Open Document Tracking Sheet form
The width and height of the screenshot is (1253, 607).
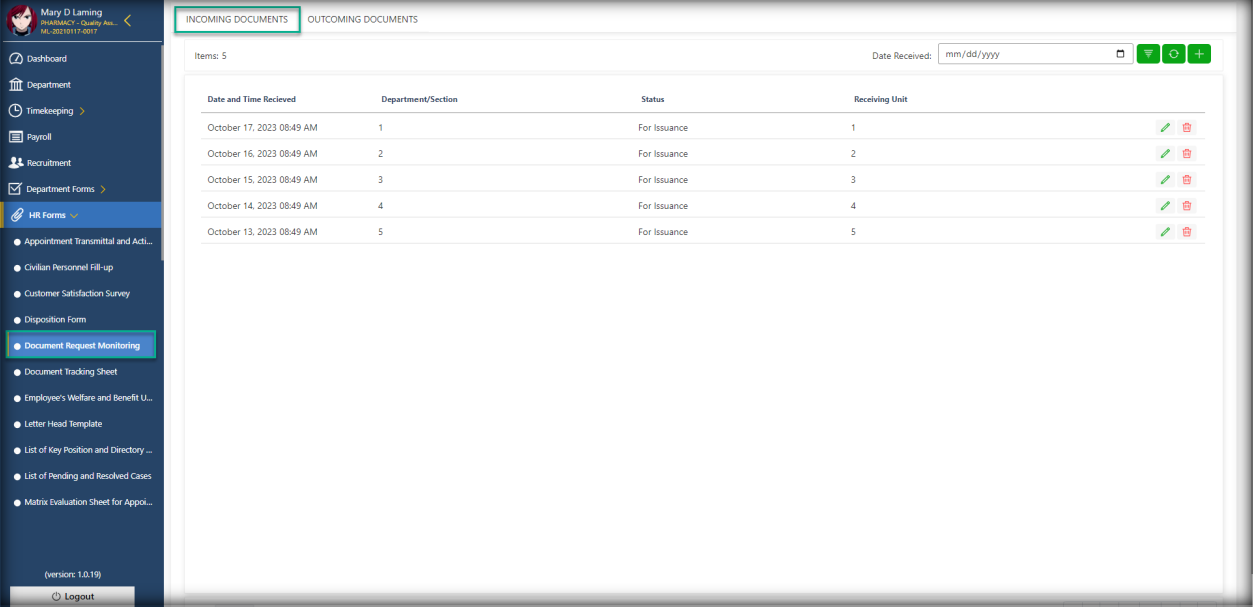pyautogui.click(x=71, y=372)
